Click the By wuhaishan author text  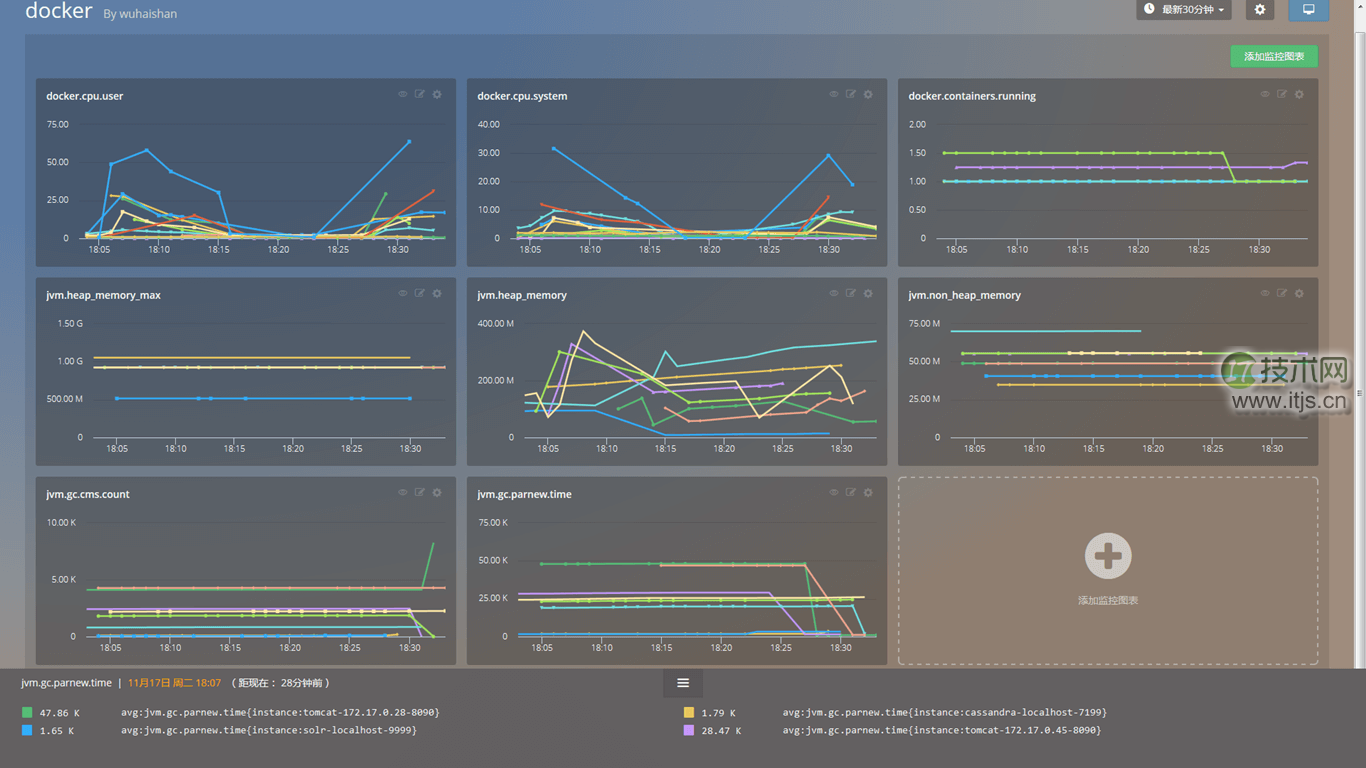click(x=140, y=14)
